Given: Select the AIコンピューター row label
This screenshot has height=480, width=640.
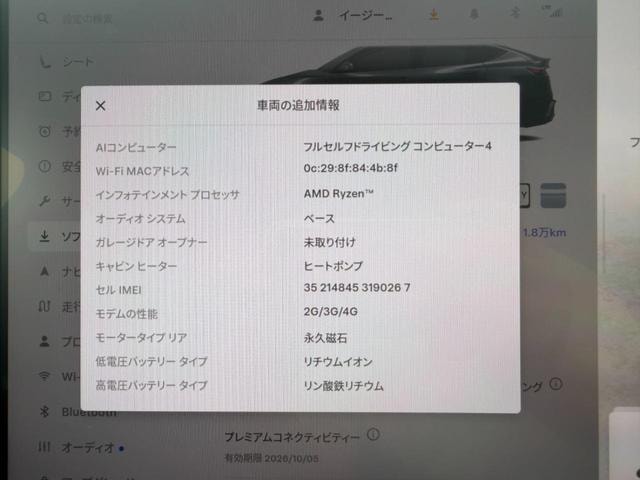Looking at the screenshot, I should pyautogui.click(x=136, y=147).
